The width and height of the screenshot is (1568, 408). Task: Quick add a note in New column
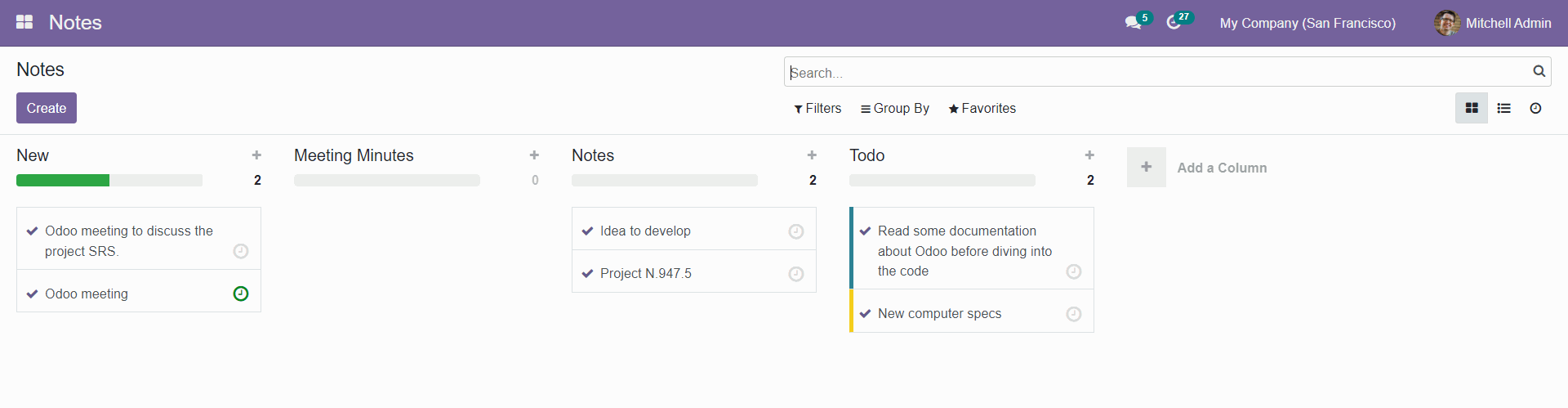256,155
